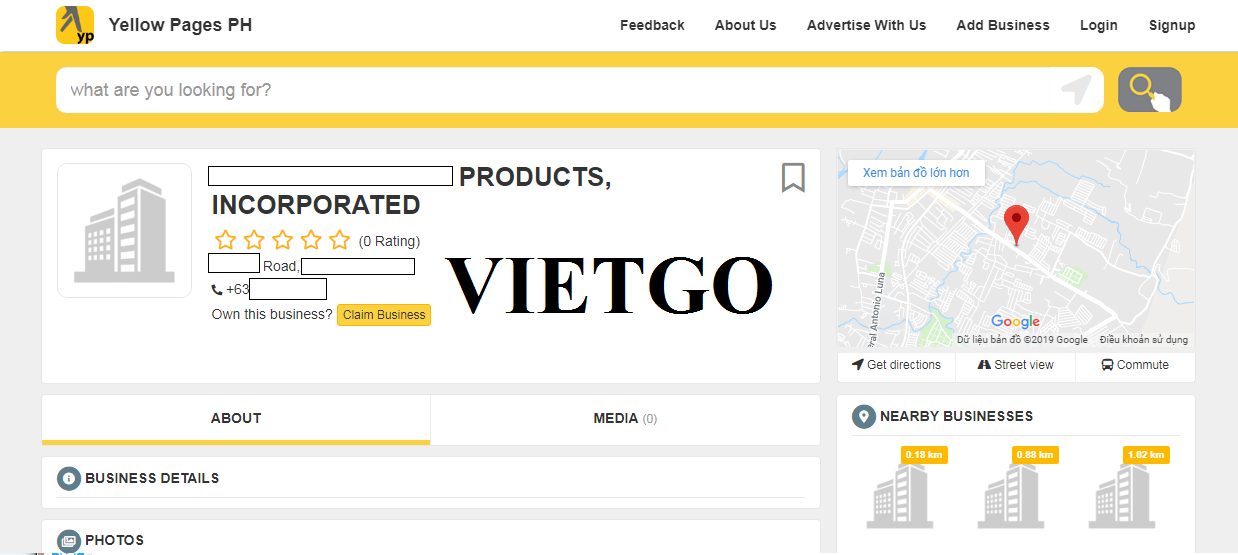Click Get directions
The image size is (1238, 555).
(x=896, y=365)
